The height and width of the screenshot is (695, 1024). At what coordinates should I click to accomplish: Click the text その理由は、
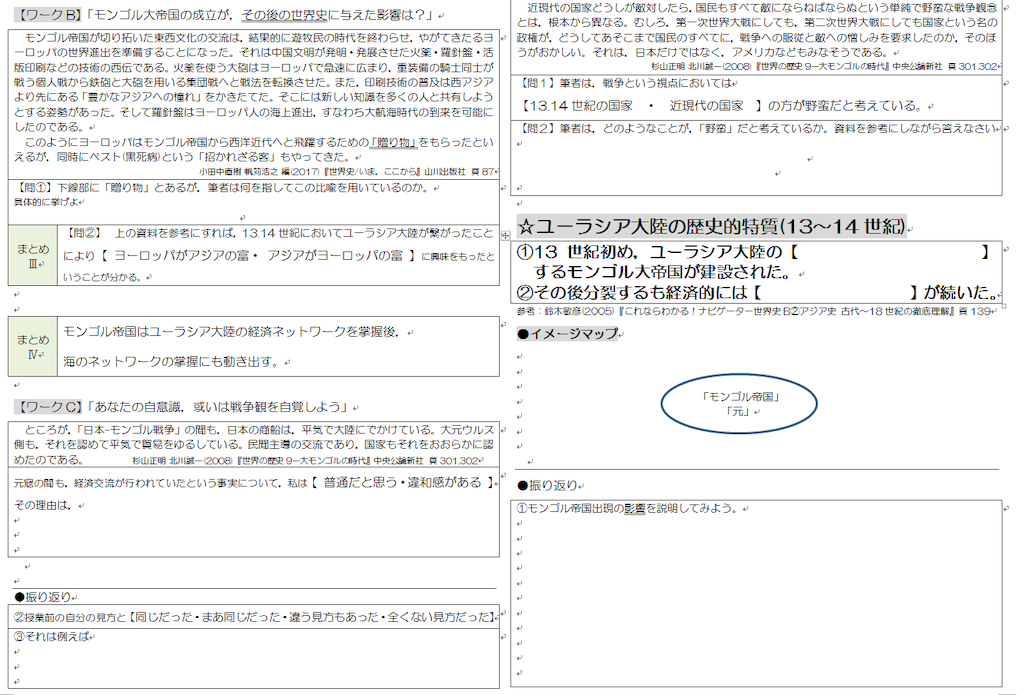[42, 506]
